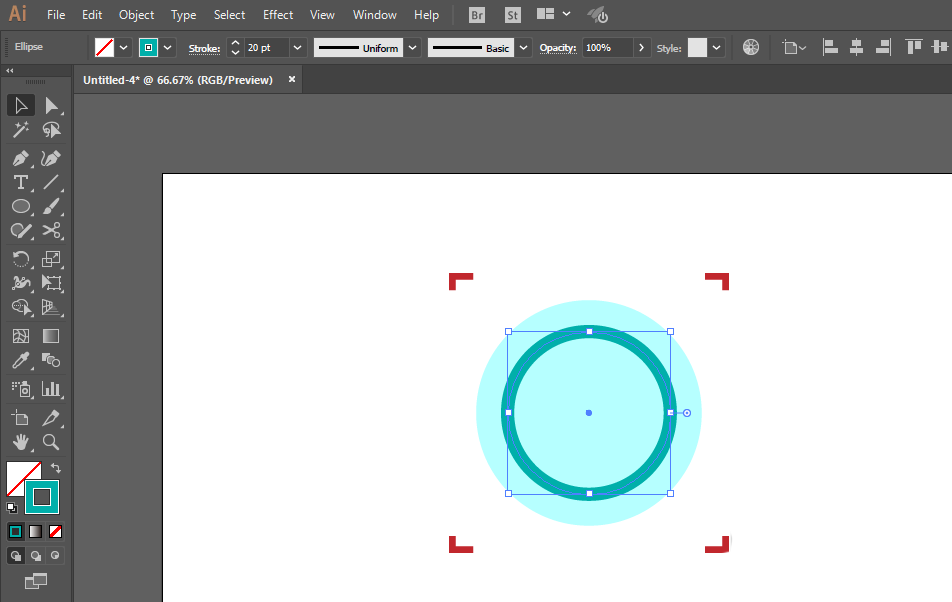Open the Effect menu
This screenshot has width=952, height=602.
[278, 15]
